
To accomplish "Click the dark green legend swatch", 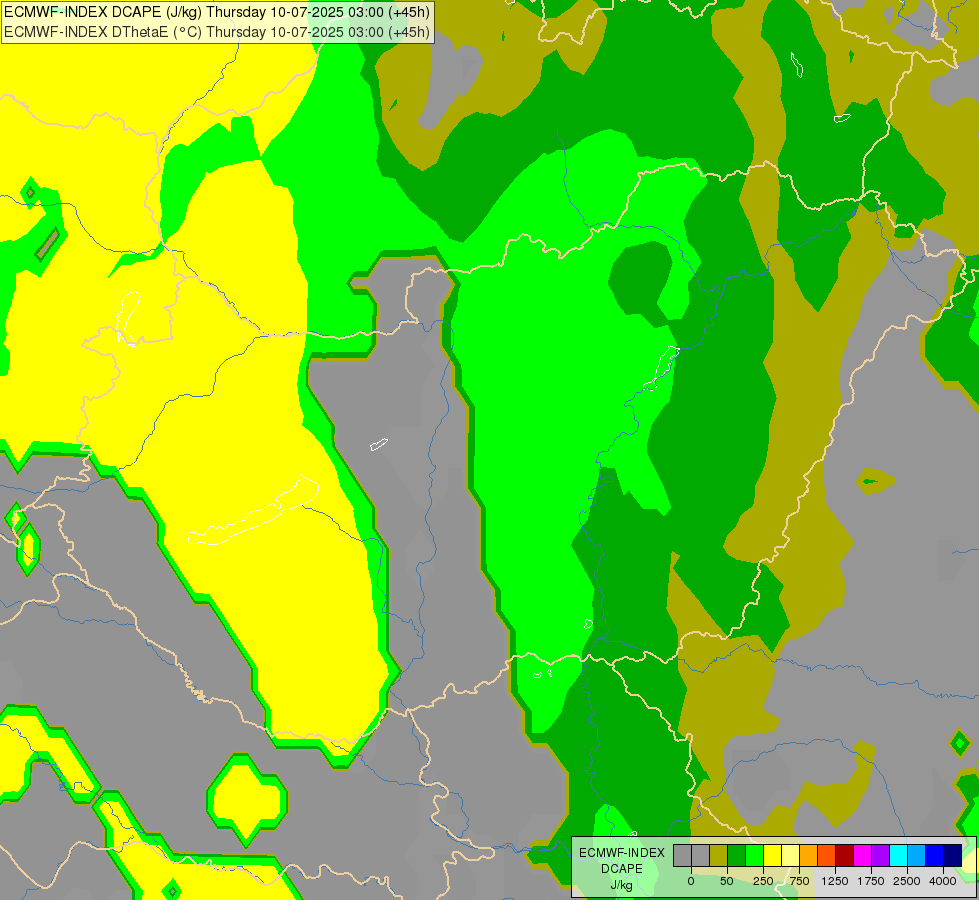I will pos(737,855).
